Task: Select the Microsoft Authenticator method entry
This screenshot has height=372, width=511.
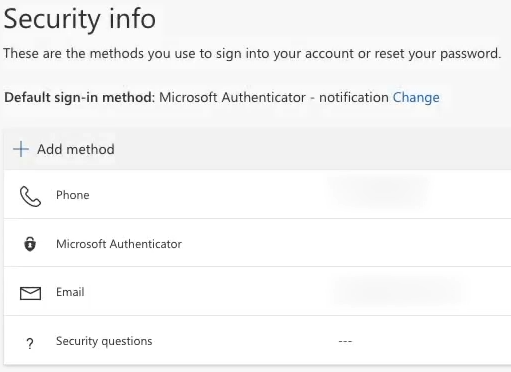Action: point(257,243)
